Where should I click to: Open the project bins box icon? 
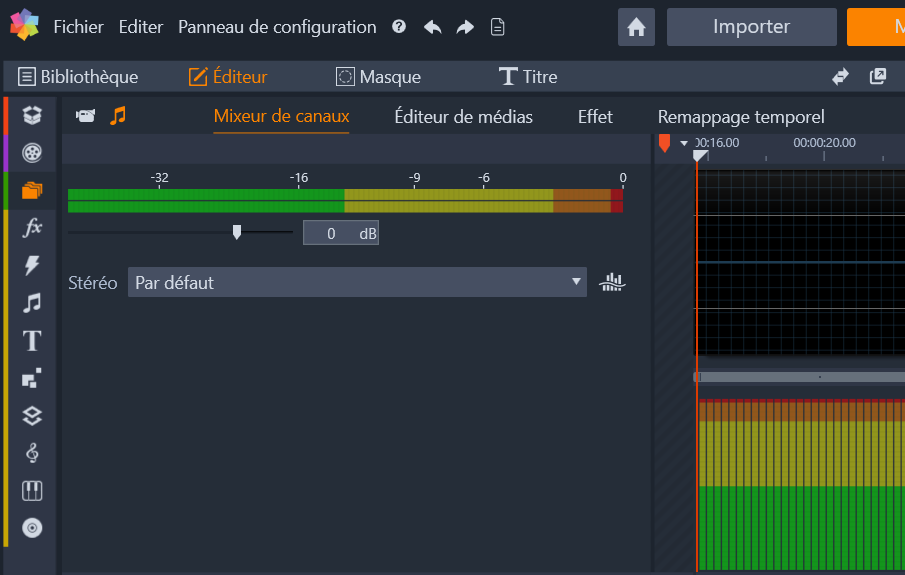pos(32,115)
